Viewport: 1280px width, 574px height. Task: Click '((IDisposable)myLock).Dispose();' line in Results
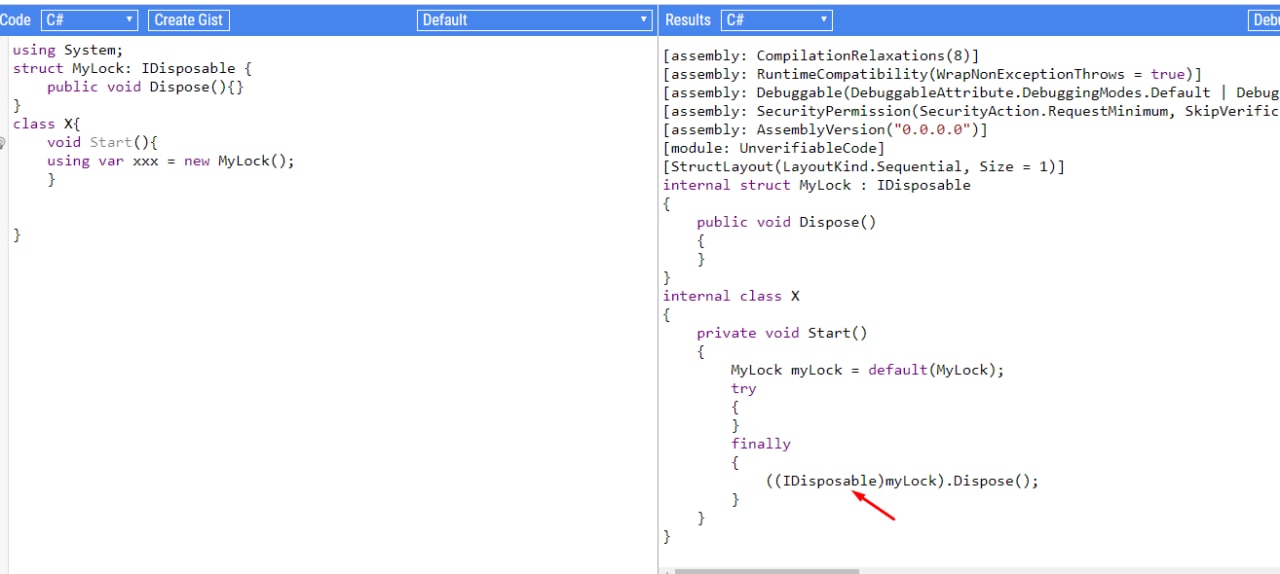pyautogui.click(x=902, y=481)
